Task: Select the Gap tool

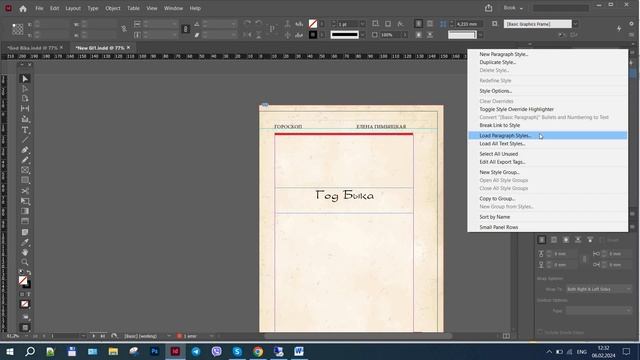Action: [x=25, y=109]
